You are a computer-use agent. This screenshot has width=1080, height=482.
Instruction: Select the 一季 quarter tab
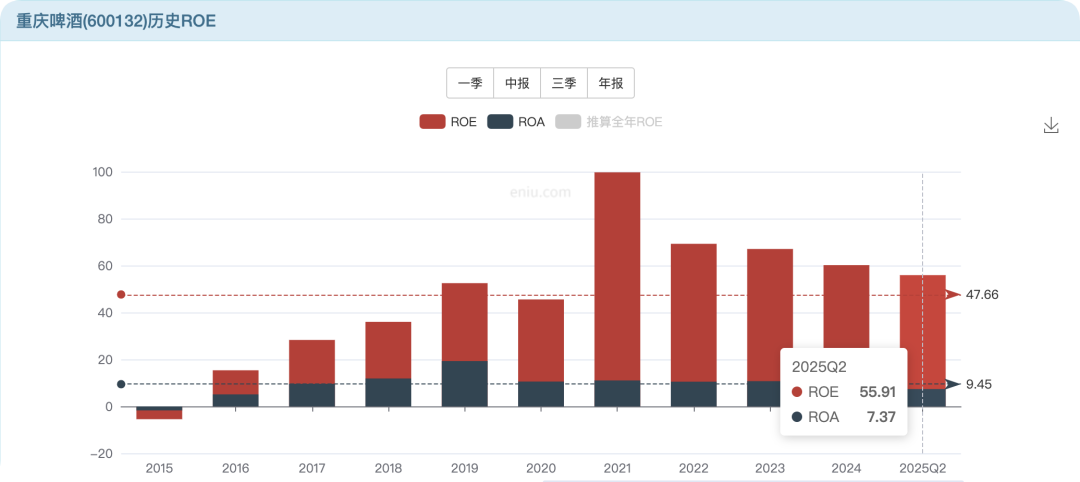coord(470,83)
